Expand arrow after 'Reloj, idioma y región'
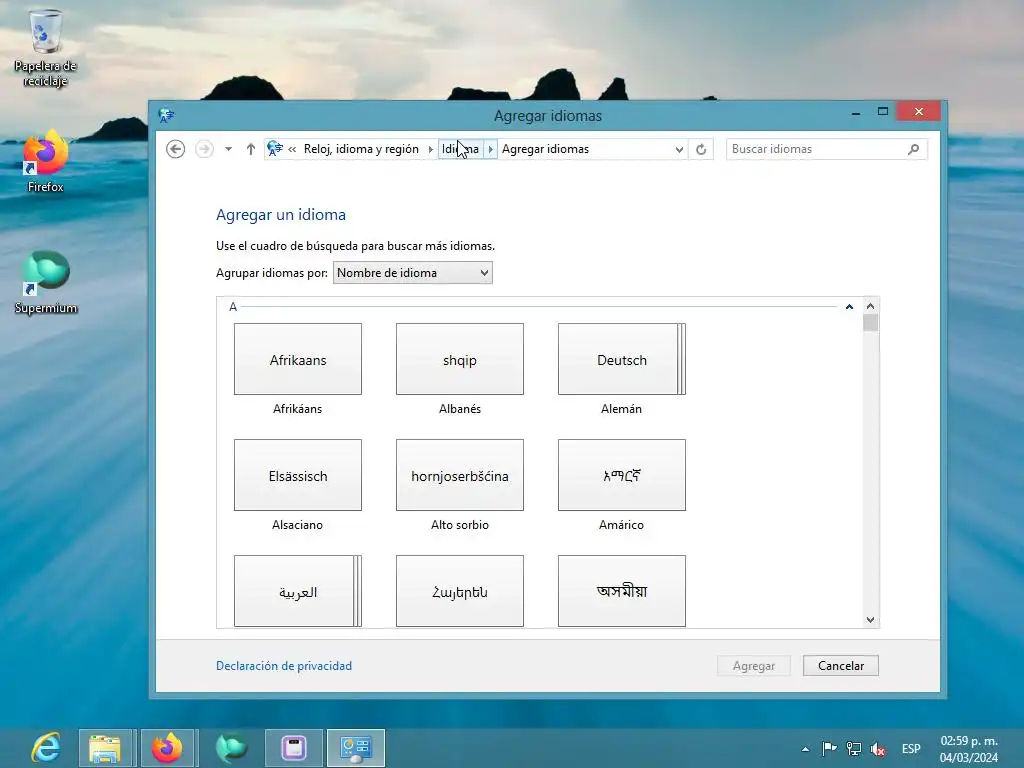Screen dimensions: 1024x768 click(x=430, y=150)
